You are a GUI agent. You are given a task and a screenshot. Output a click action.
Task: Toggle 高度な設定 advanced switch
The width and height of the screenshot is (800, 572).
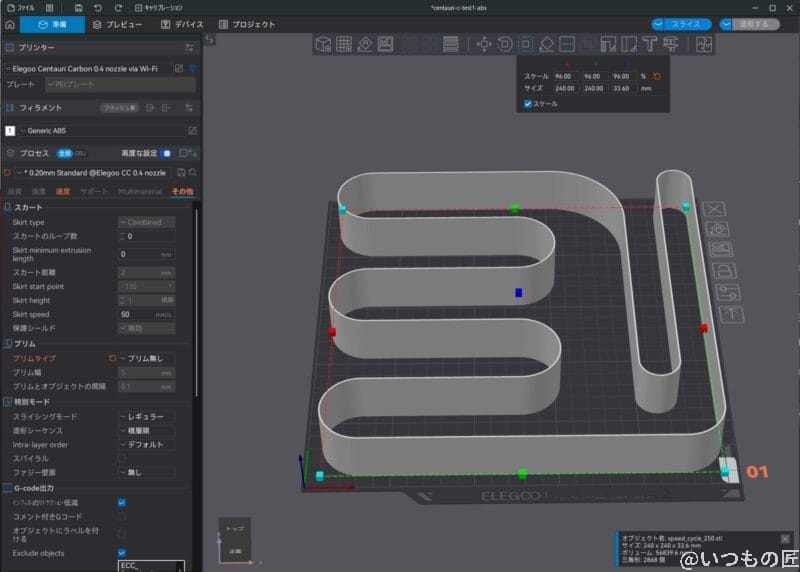(166, 153)
